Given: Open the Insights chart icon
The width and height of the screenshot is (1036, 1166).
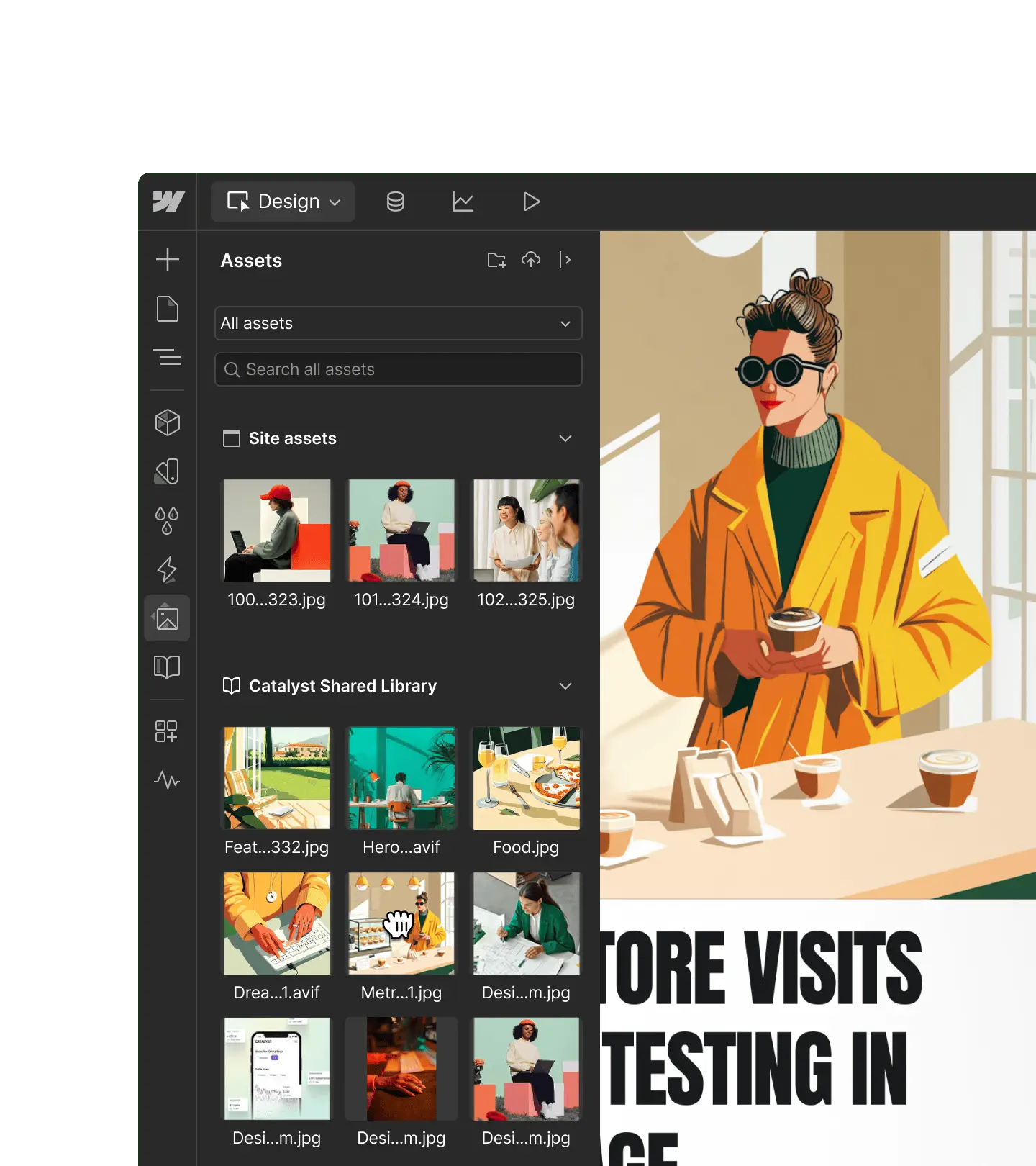Looking at the screenshot, I should [x=463, y=202].
